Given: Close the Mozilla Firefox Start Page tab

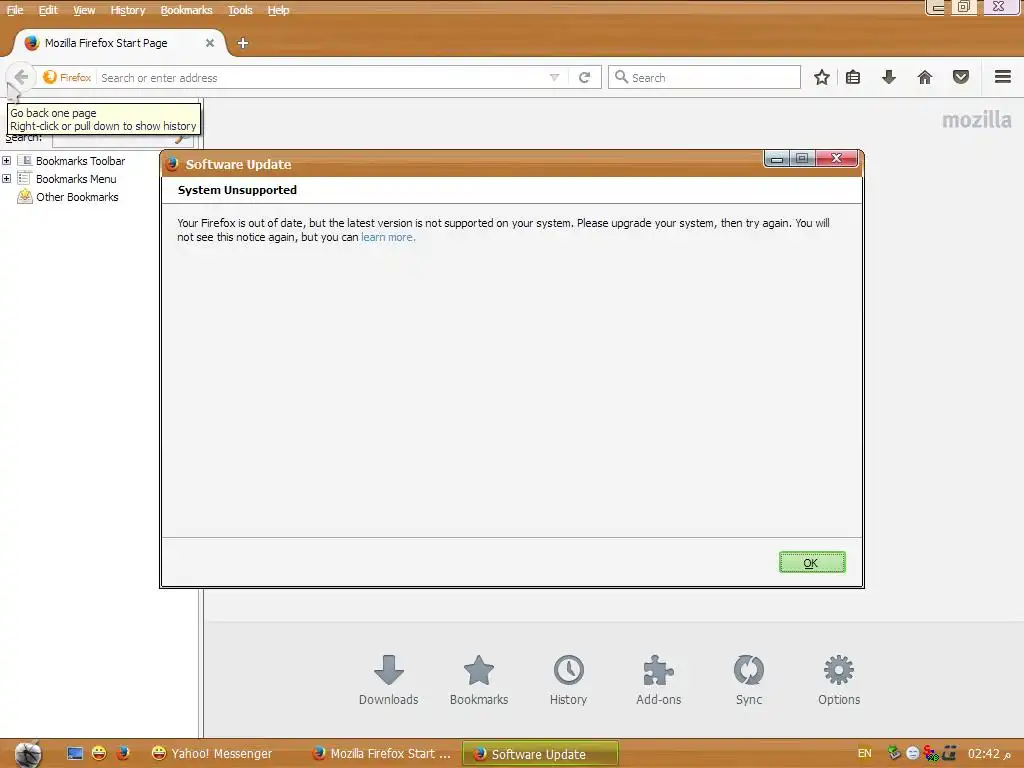Looking at the screenshot, I should (x=210, y=43).
